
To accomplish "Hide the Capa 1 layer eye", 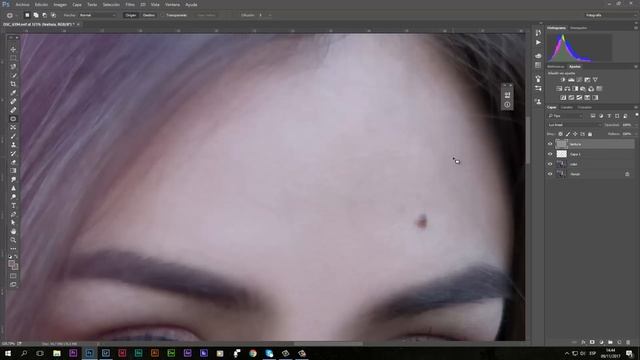I will coord(550,154).
